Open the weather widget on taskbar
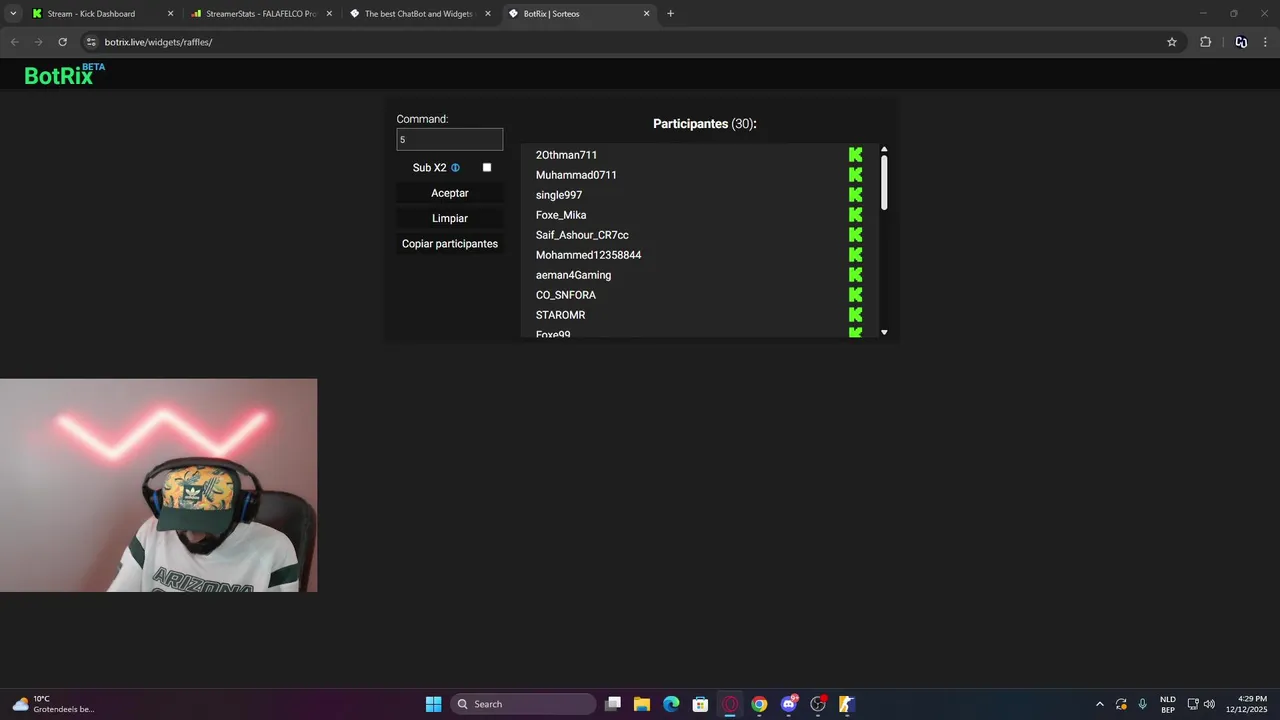Screen dimensions: 1280x720 coord(53,704)
